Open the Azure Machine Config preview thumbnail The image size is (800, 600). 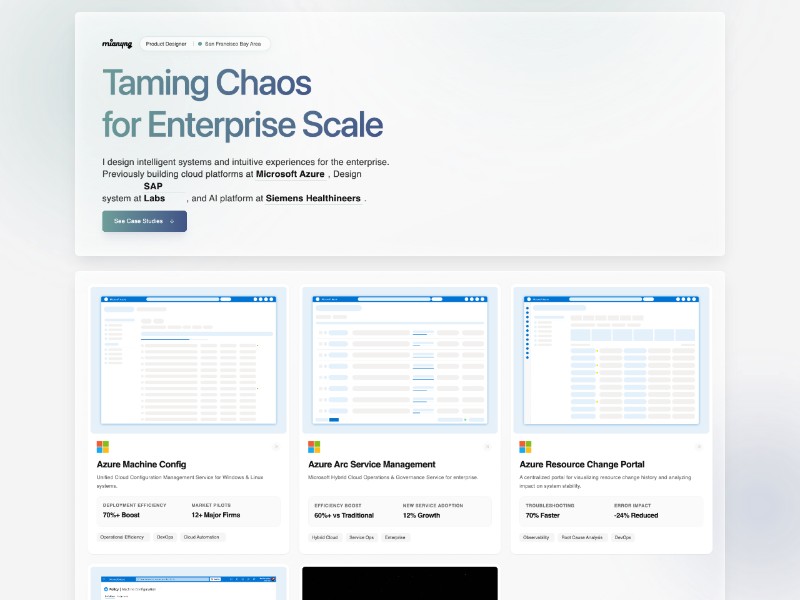tap(188, 360)
